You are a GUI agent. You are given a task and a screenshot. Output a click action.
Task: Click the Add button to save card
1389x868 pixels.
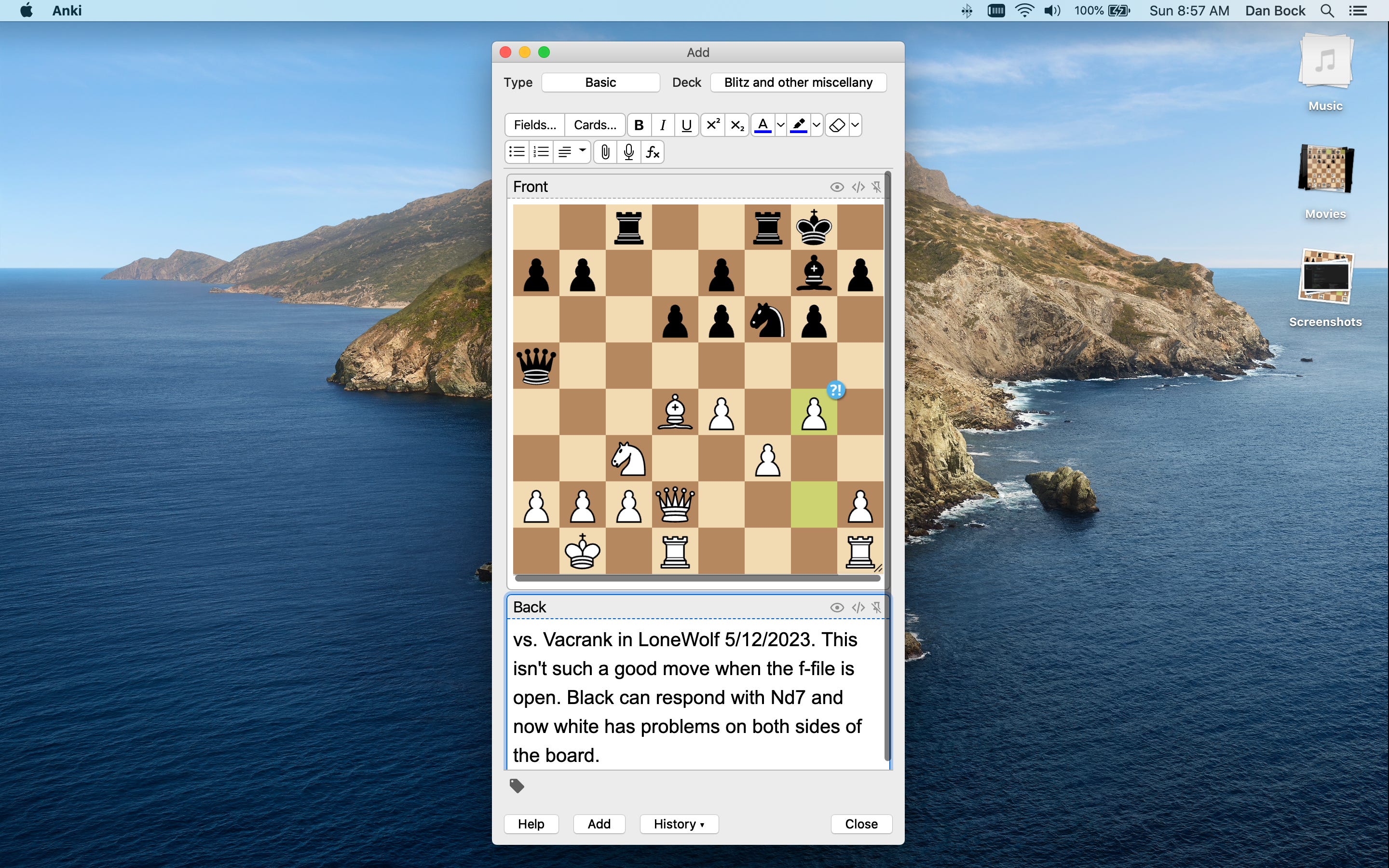pos(598,823)
